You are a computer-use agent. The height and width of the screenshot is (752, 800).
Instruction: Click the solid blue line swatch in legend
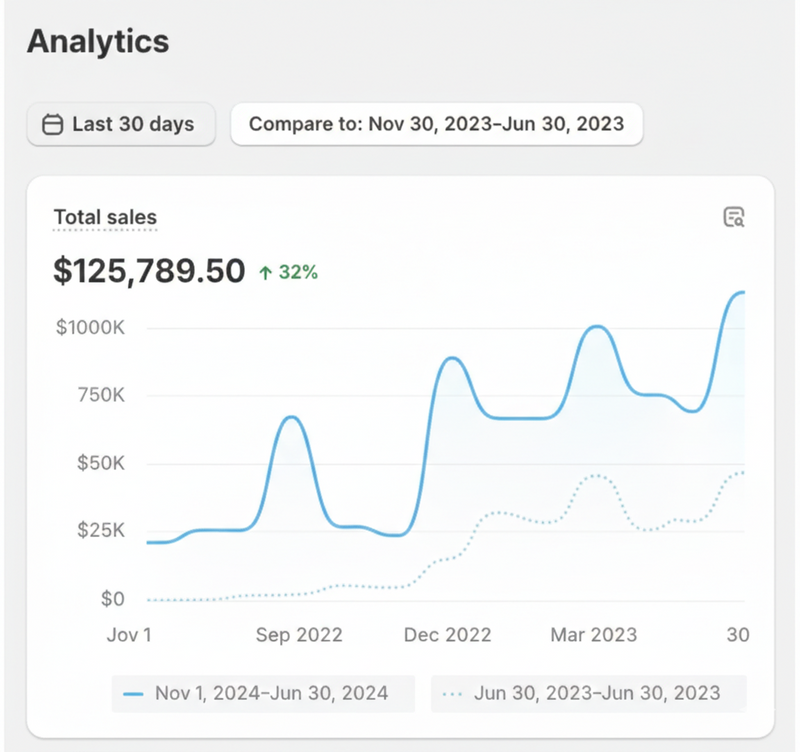tap(133, 692)
